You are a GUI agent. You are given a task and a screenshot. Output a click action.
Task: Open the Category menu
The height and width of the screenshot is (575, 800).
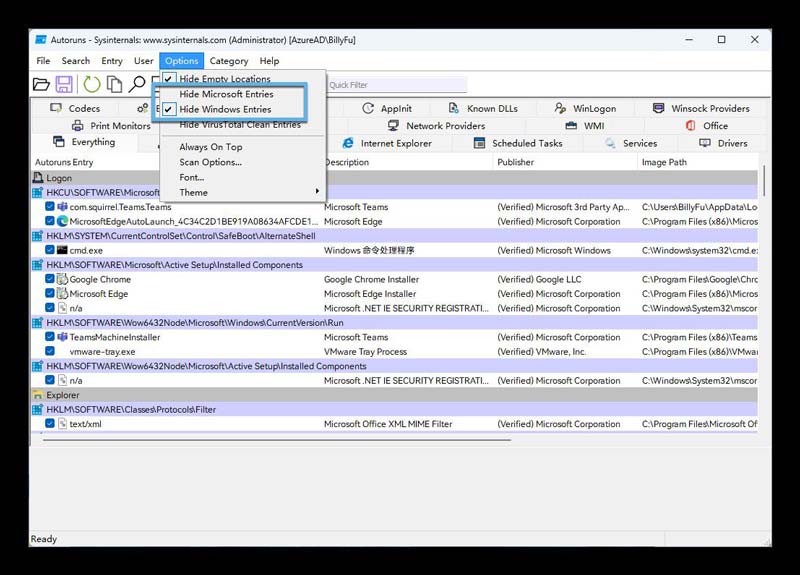pos(229,61)
